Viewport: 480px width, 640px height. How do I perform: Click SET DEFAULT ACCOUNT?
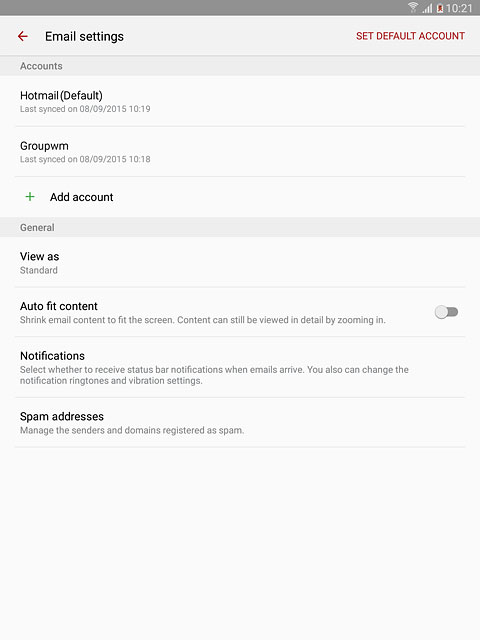[x=410, y=36]
